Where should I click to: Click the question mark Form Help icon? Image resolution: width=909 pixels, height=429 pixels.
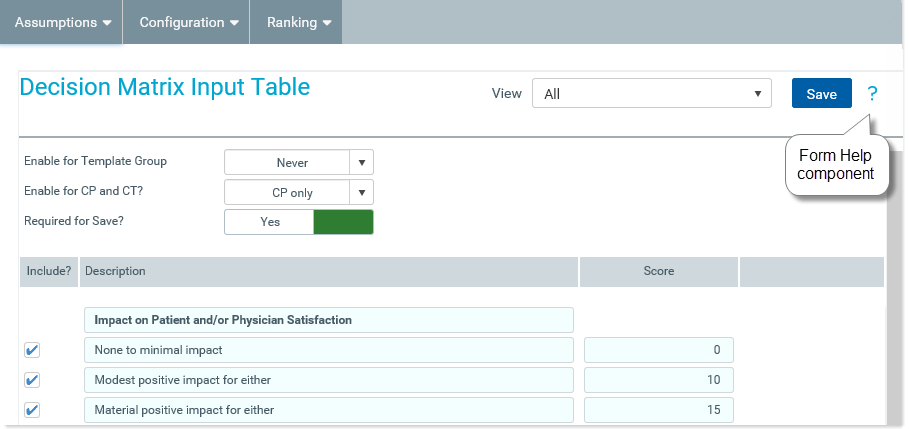pos(872,94)
